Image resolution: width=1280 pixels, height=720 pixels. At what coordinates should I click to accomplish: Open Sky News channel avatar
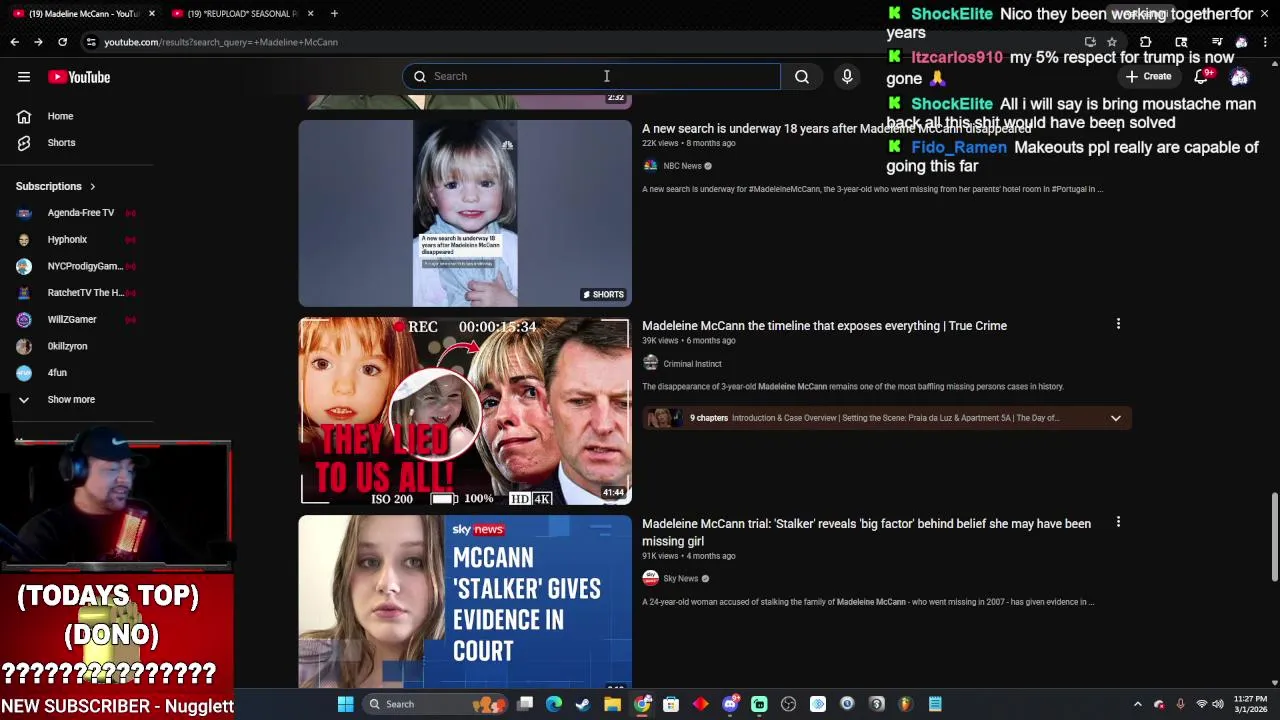(650, 579)
